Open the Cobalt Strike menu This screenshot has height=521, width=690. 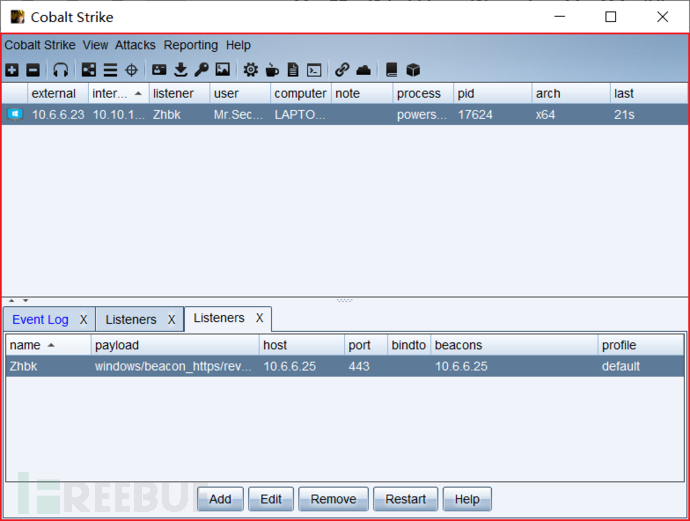40,45
